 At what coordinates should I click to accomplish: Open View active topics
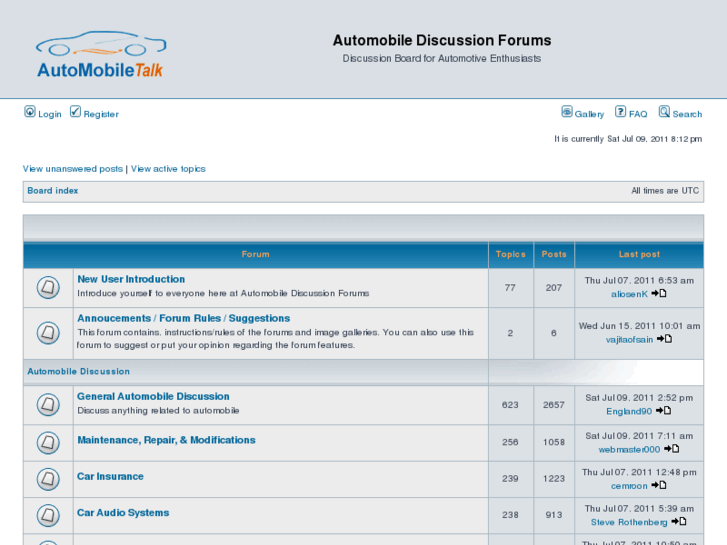pyautogui.click(x=168, y=169)
